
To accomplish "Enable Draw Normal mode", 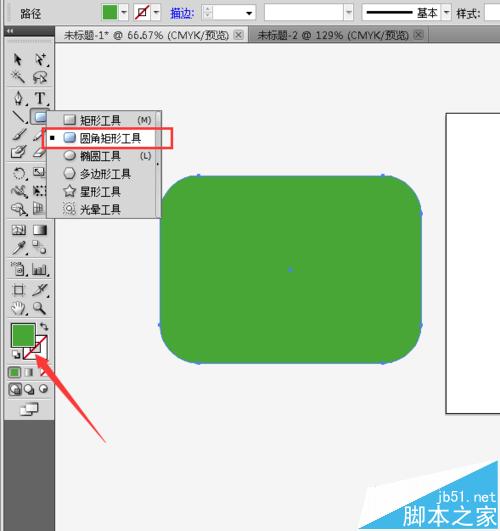I will pos(15,389).
